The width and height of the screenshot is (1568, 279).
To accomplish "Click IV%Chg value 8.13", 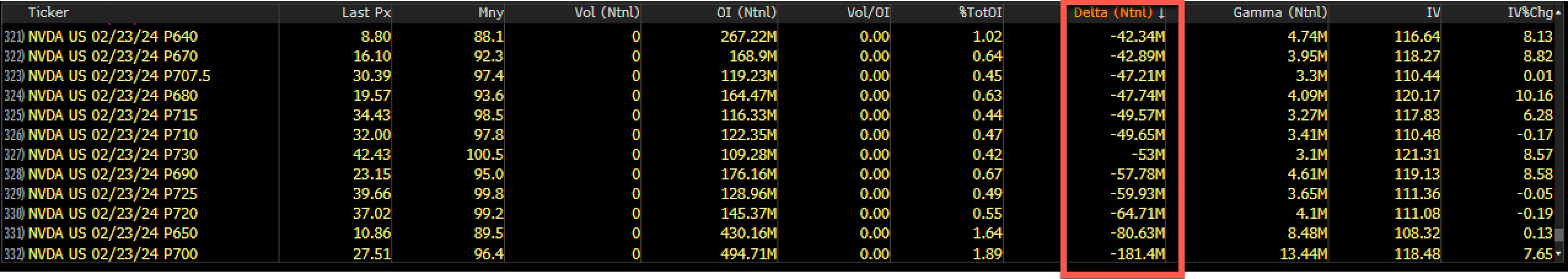I will click(1539, 36).
